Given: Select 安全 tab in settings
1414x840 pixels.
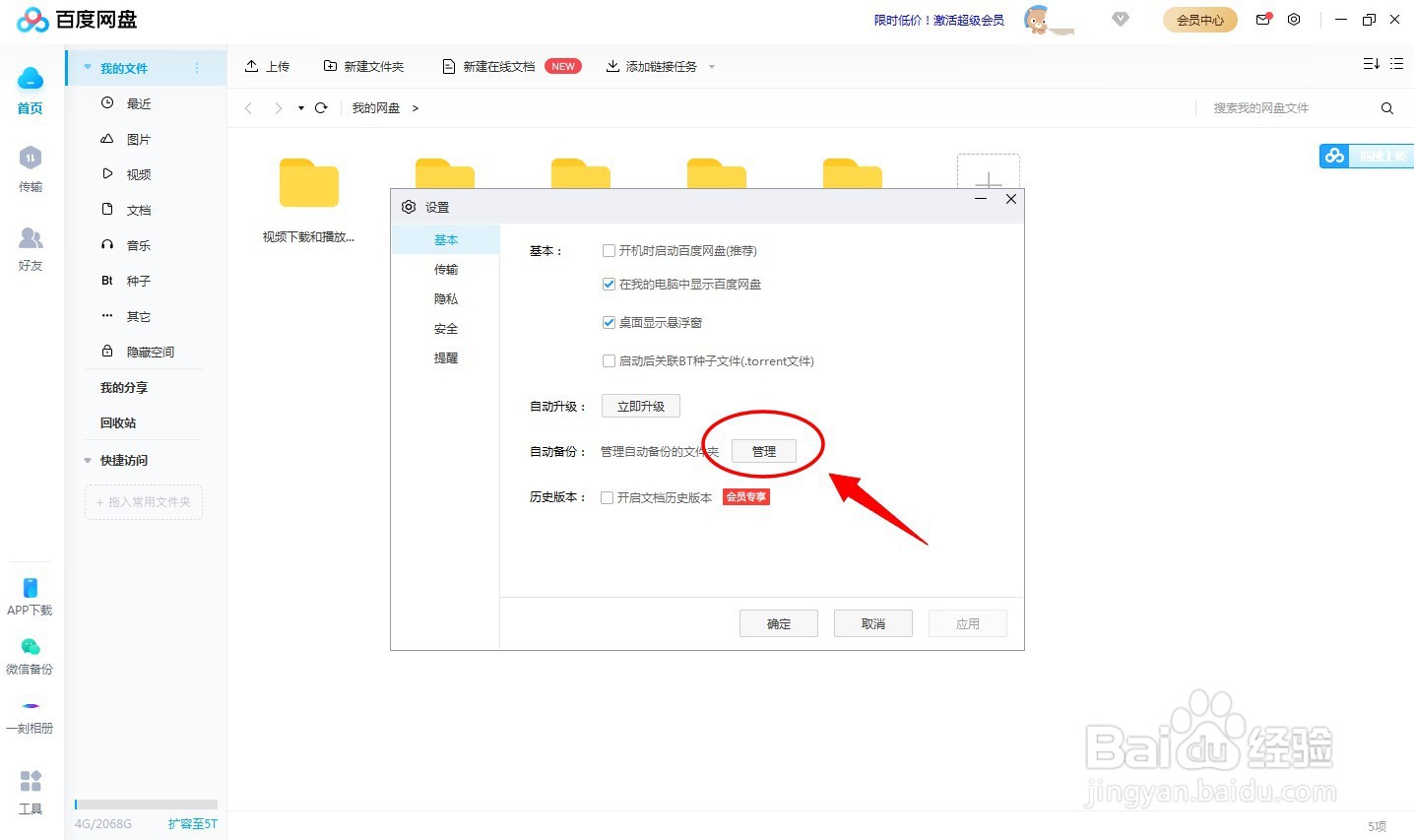Looking at the screenshot, I should pos(446,328).
